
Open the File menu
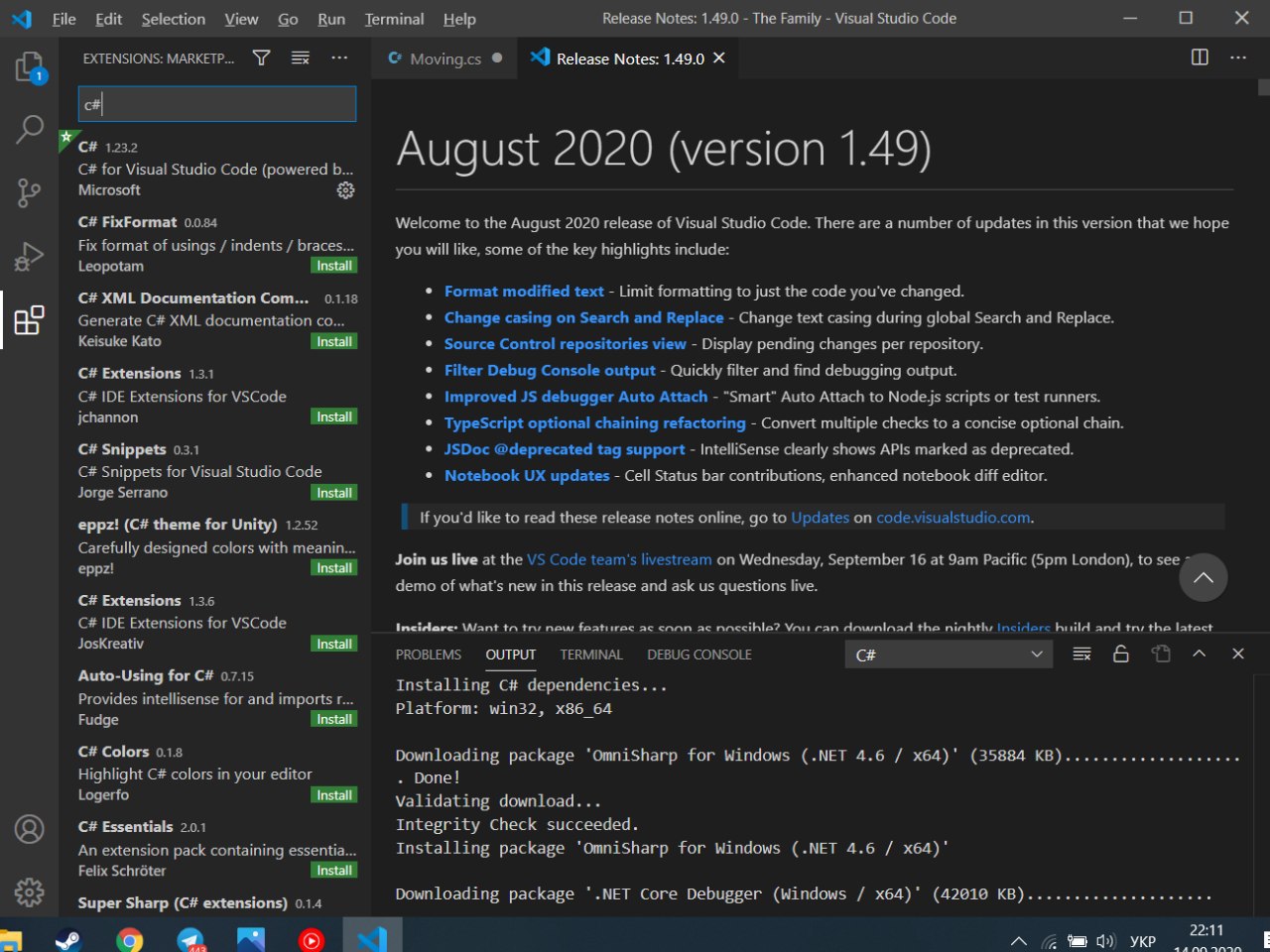pyautogui.click(x=63, y=19)
